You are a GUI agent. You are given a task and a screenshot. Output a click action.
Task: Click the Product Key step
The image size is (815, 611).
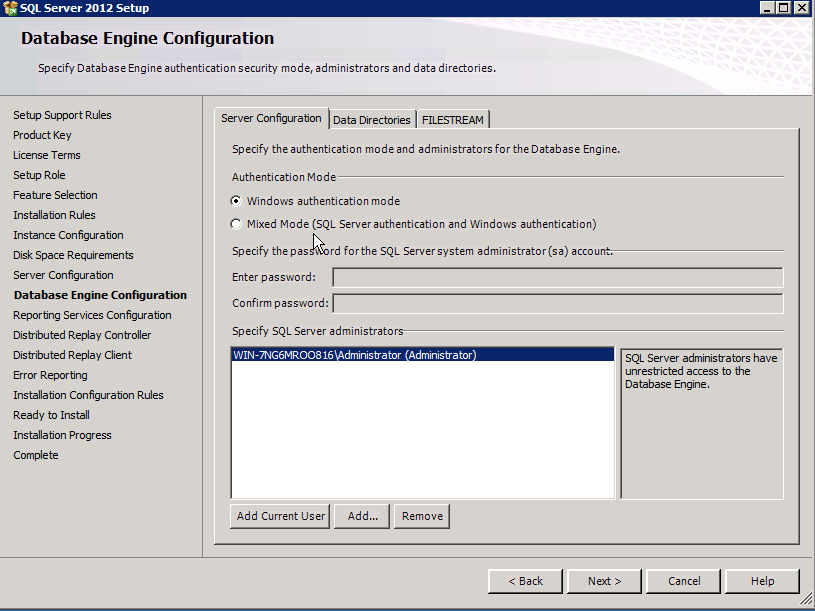[x=42, y=135]
